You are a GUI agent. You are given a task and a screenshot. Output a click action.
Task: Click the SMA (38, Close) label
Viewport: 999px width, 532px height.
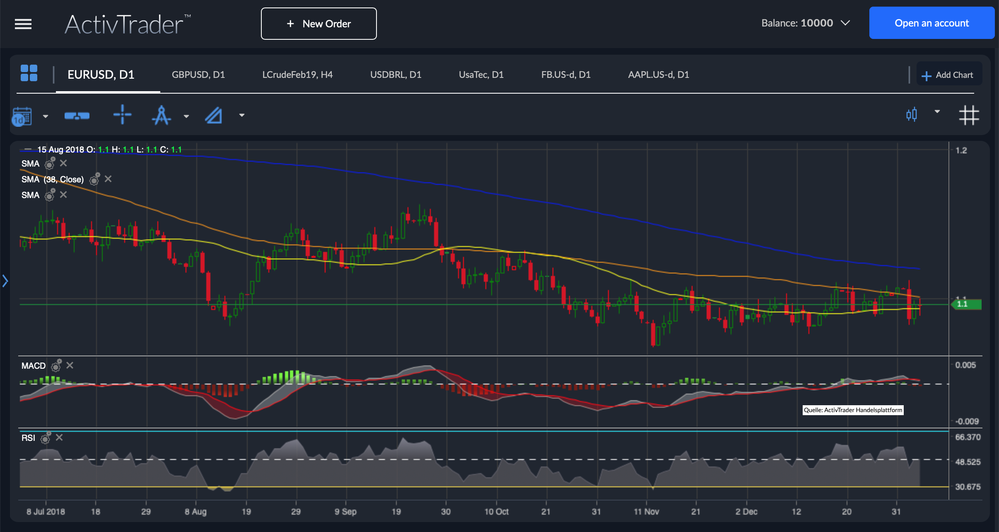click(52, 180)
